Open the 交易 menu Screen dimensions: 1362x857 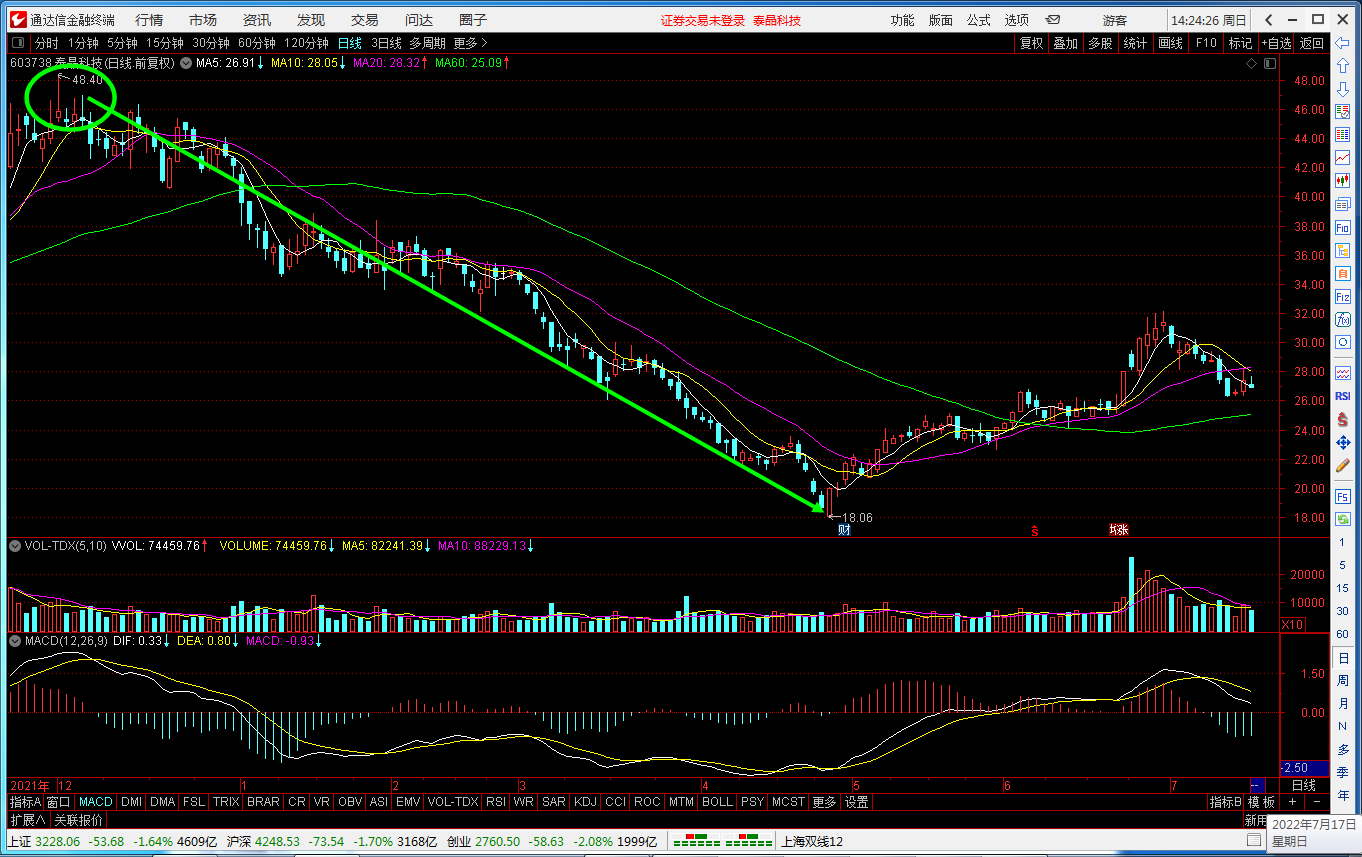point(365,20)
